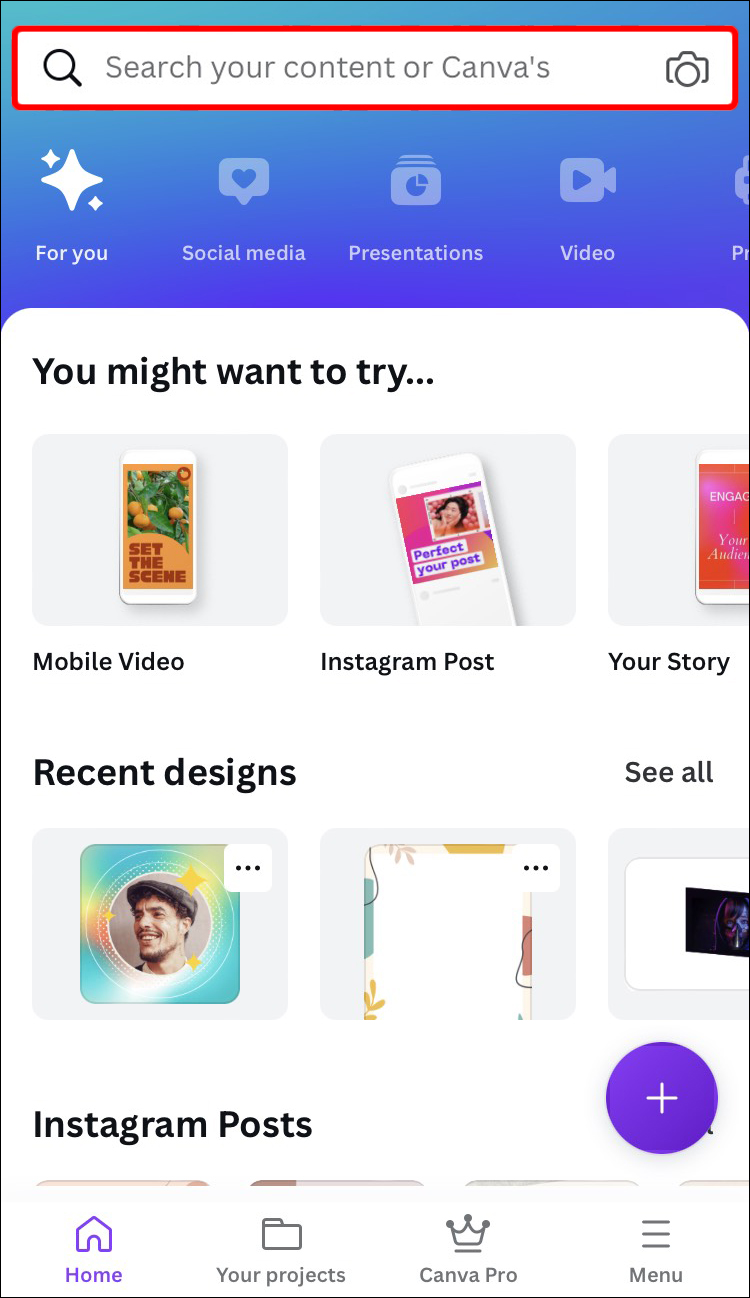
Task: Open the Video category icon
Action: coord(588,180)
